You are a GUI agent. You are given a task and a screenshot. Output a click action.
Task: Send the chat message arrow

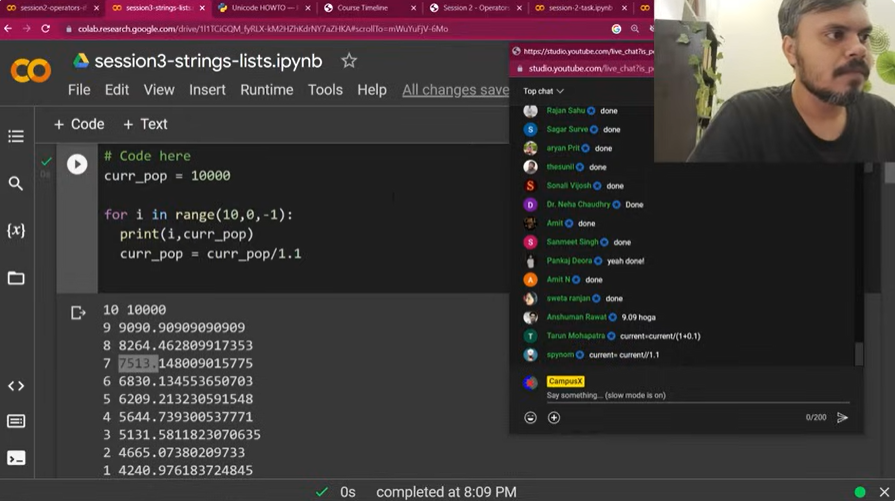842,418
